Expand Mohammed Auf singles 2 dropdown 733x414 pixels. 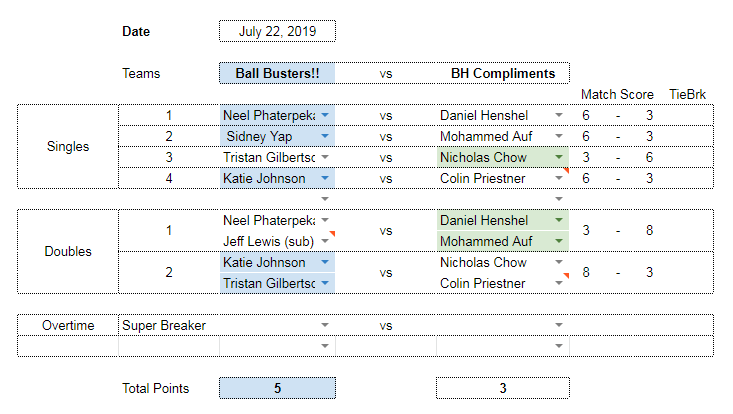tap(559, 136)
